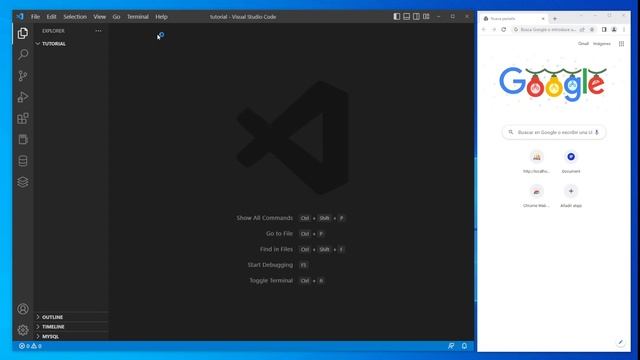Image resolution: width=640 pixels, height=360 pixels.
Task: Click the feedback icon in status bar
Action: tap(451, 346)
